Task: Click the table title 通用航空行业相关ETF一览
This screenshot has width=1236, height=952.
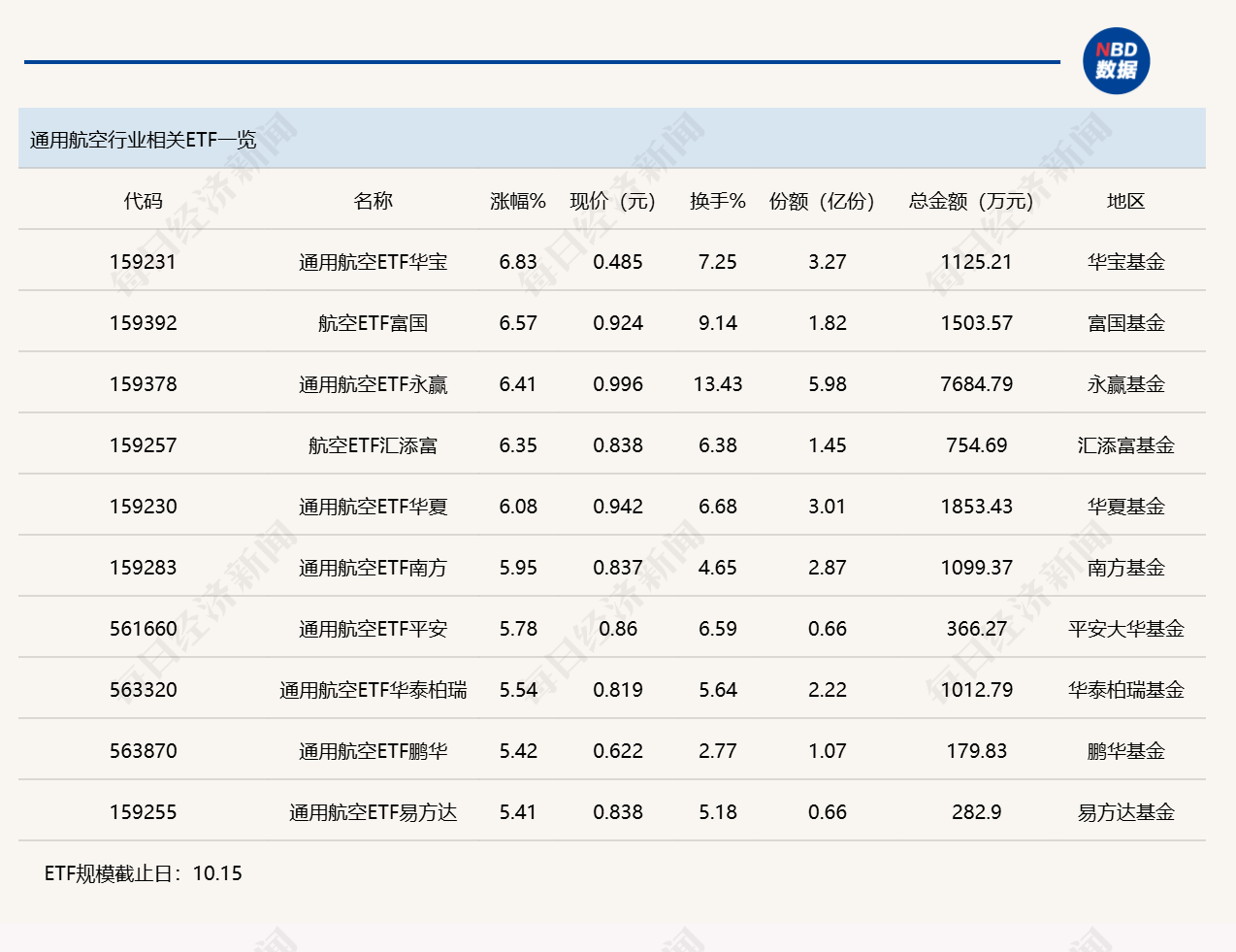Action: tap(143, 140)
